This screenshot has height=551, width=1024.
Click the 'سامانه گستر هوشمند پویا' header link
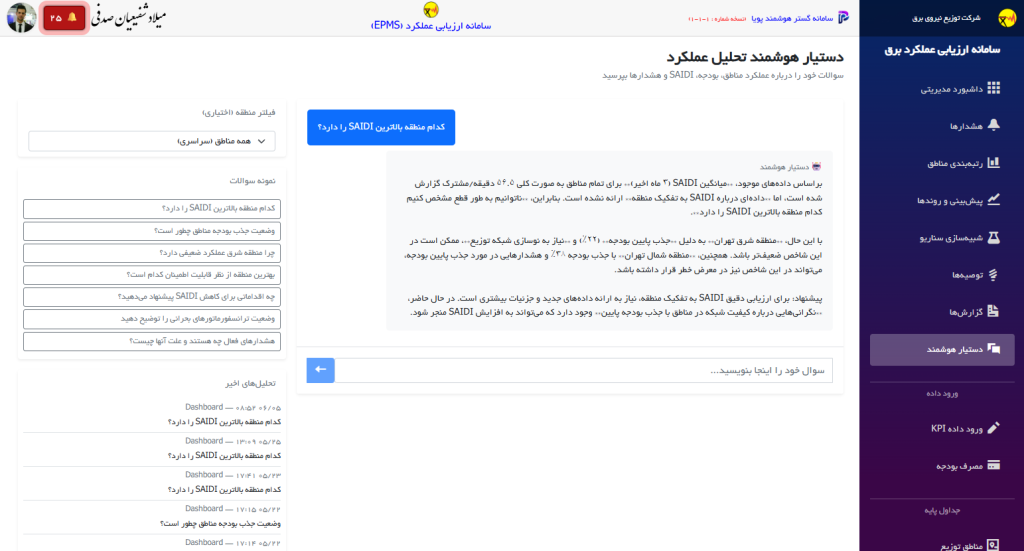792,18
